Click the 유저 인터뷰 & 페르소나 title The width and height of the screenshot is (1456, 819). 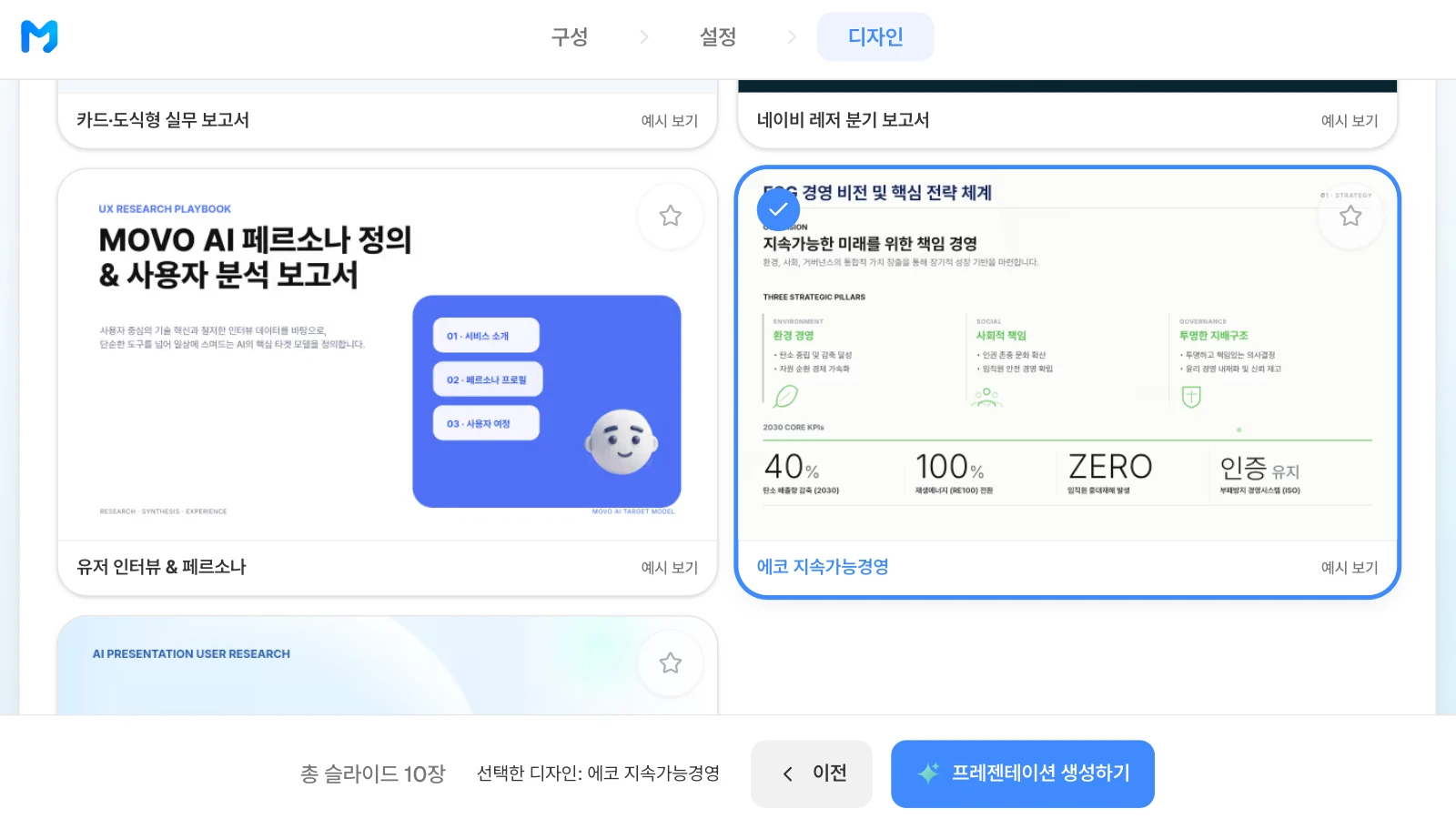[161, 567]
